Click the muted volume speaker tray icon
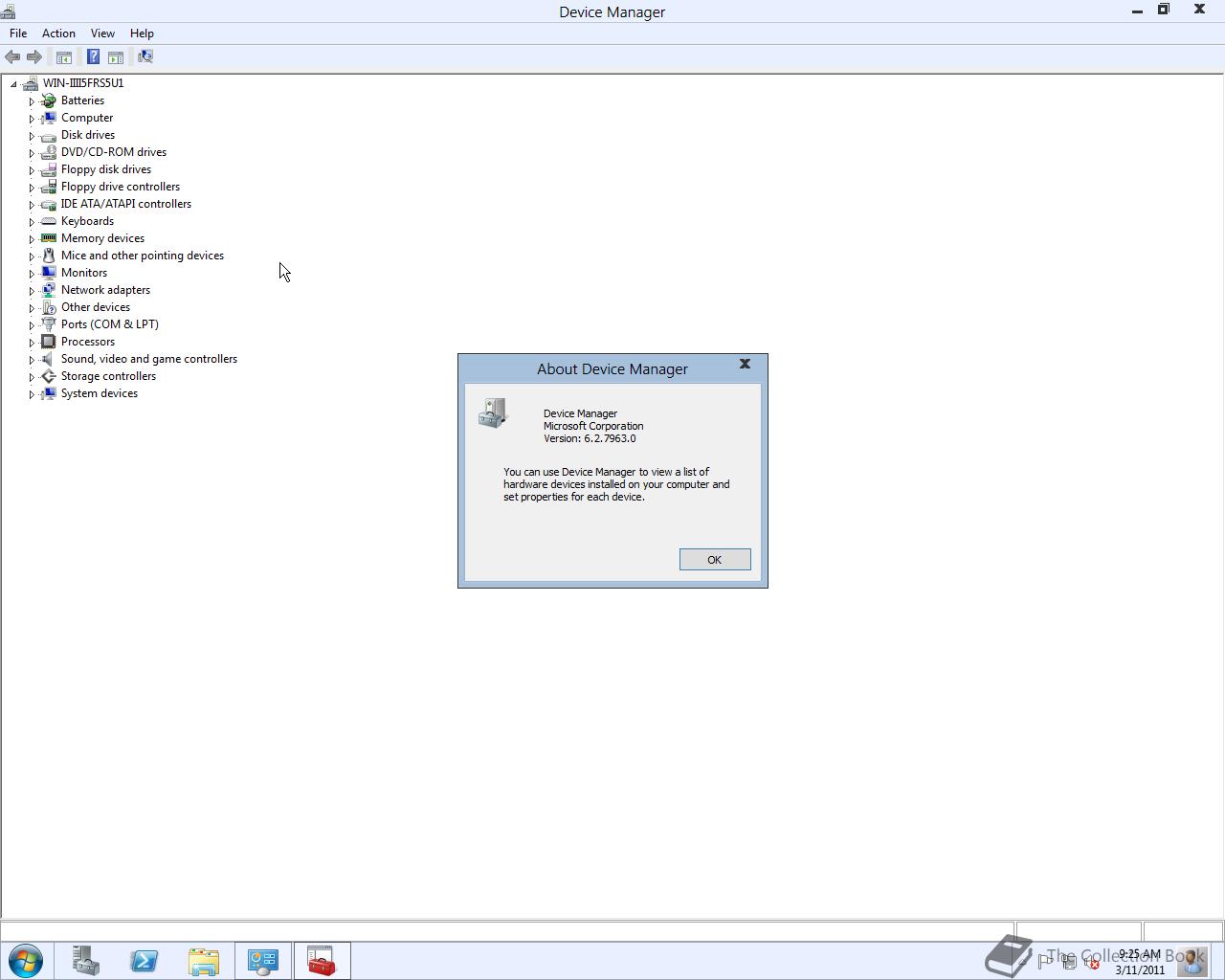1225x980 pixels. coord(1091,962)
